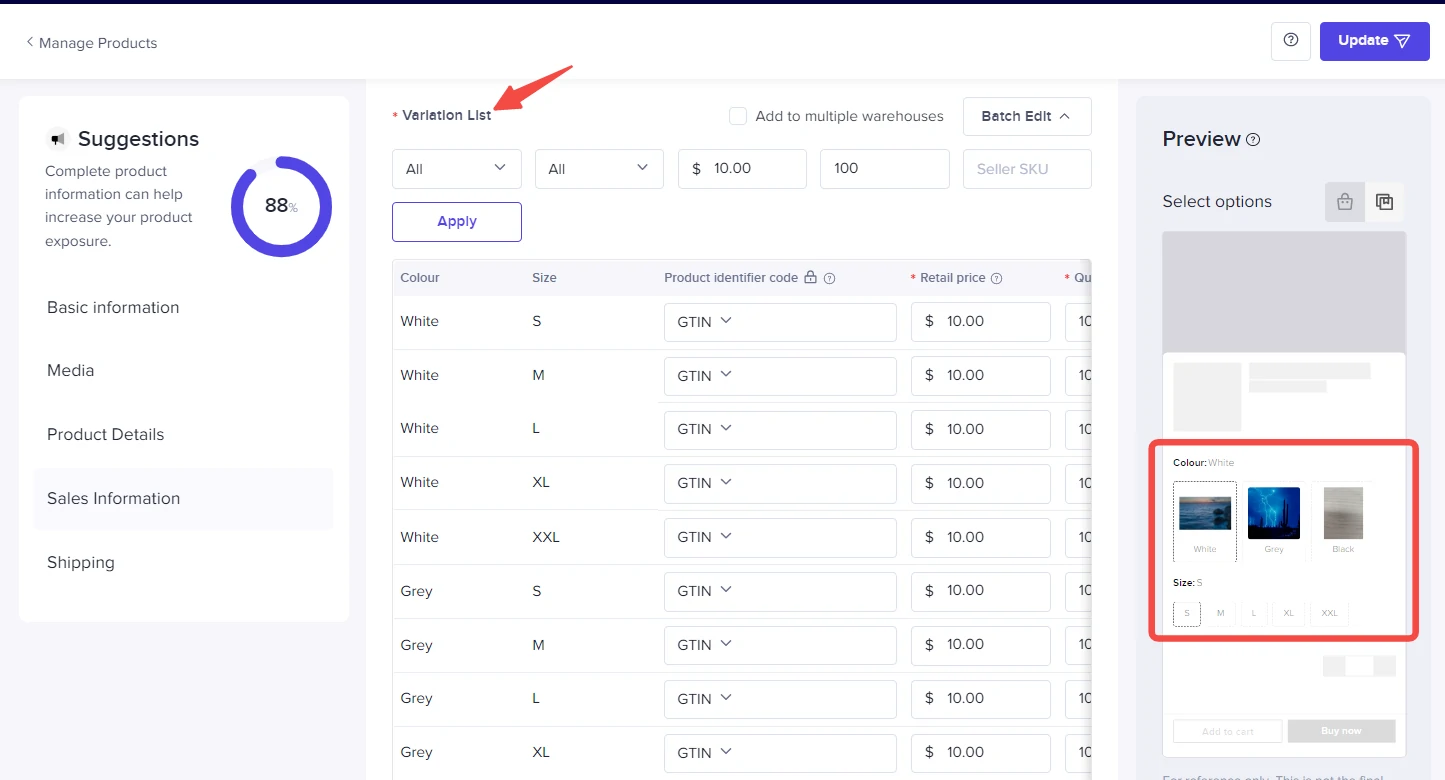This screenshot has width=1445, height=780.
Task: Click the help icon beside Product identifier code
Action: coord(829,279)
